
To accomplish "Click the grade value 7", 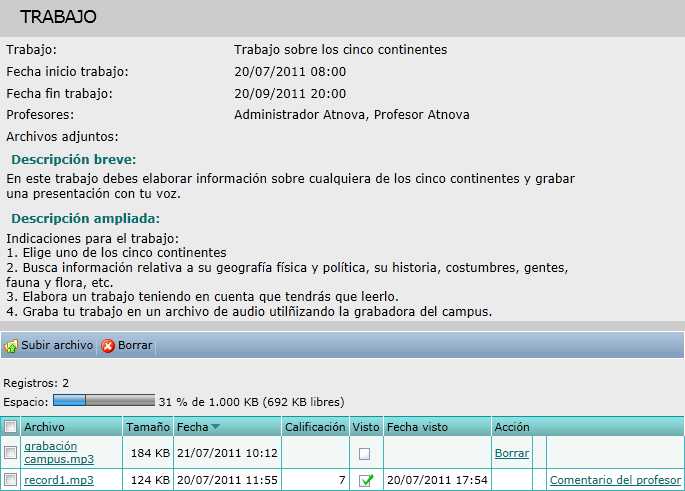I will [342, 480].
